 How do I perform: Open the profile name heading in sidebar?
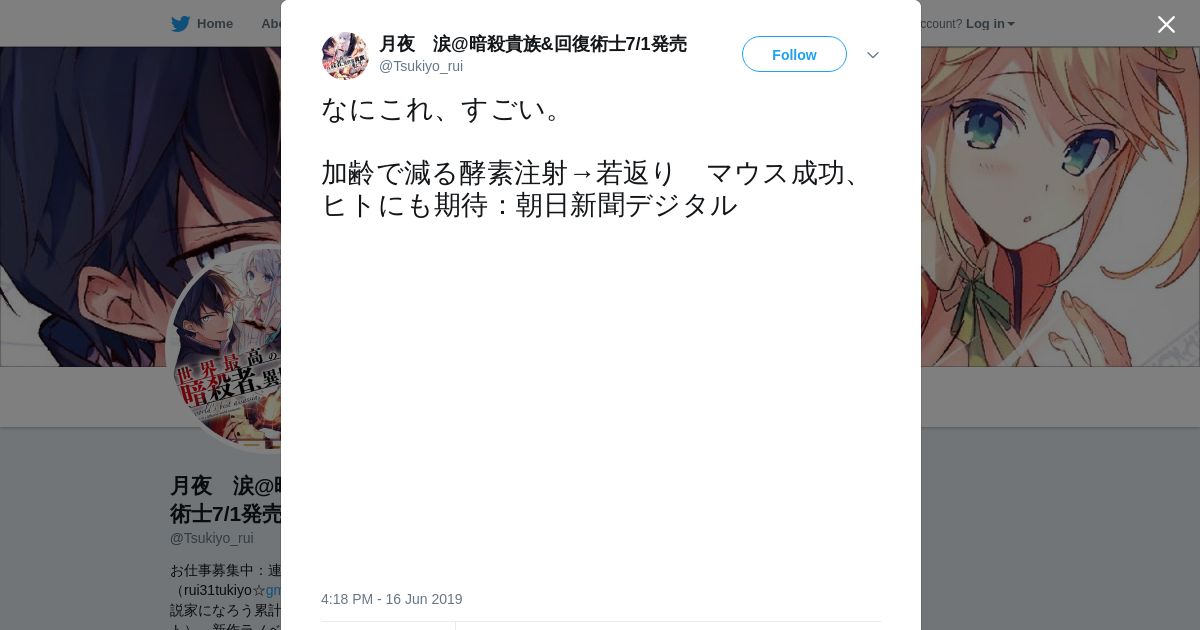click(x=226, y=499)
